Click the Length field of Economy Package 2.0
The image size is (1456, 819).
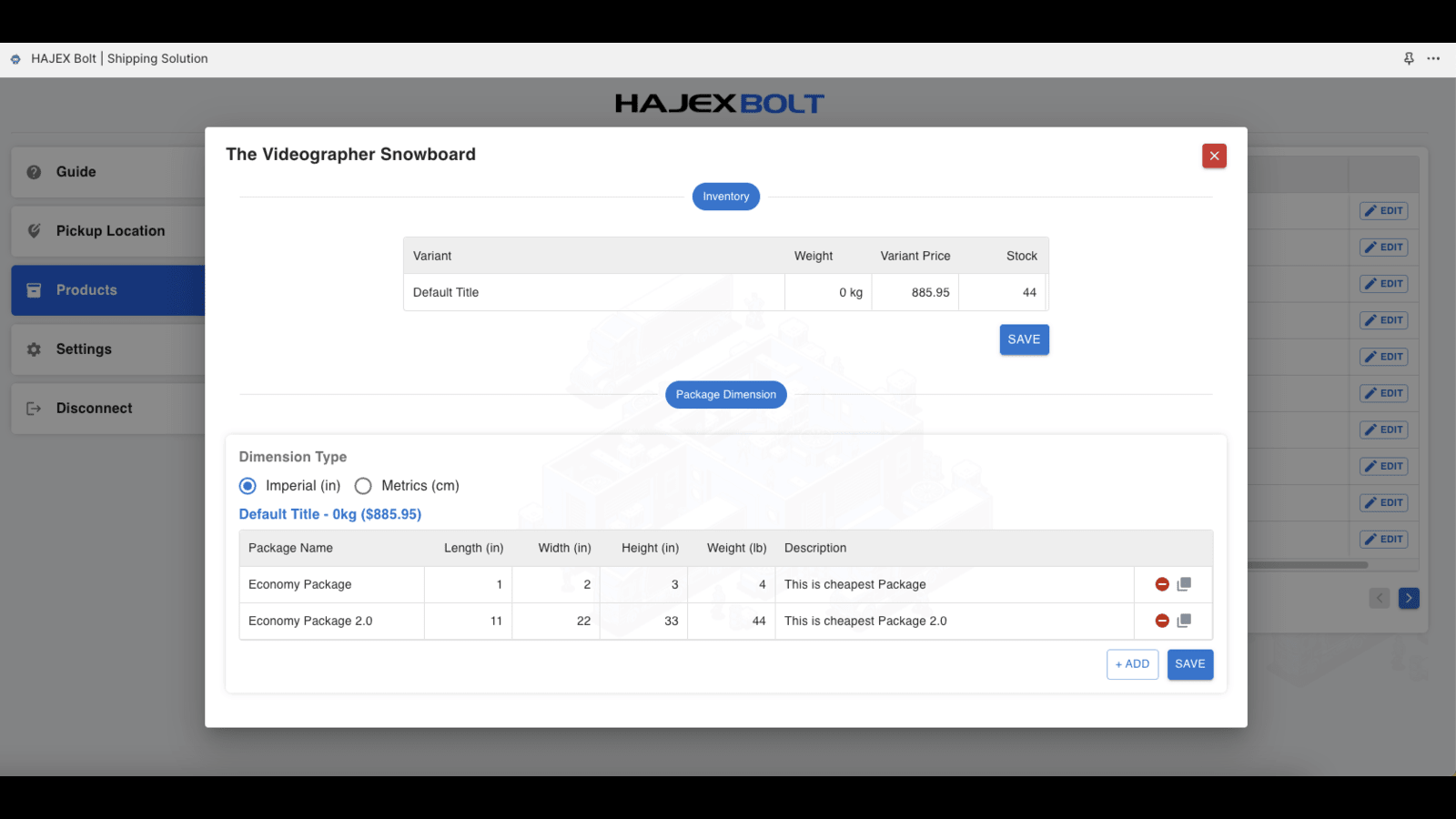pos(468,621)
